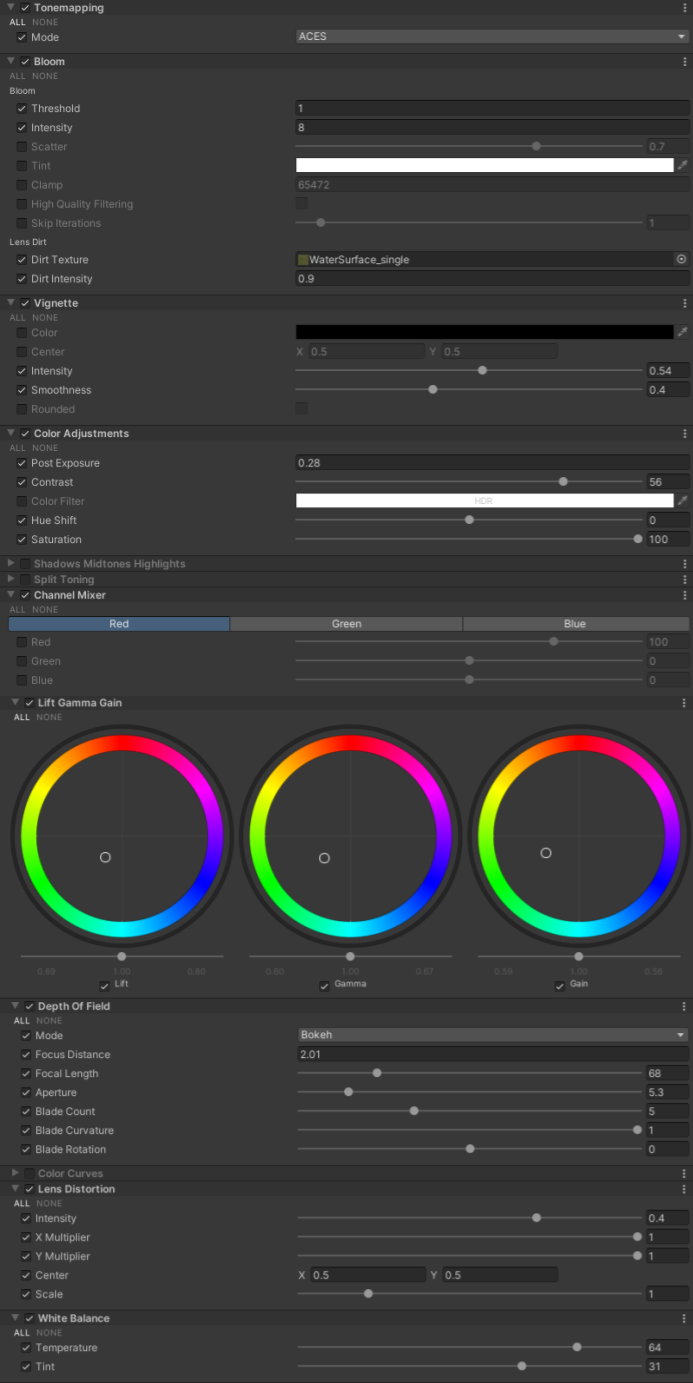Image resolution: width=693 pixels, height=1383 pixels.
Task: Disable the Vignette Smoothness override checkbox
Action: (x=22, y=391)
